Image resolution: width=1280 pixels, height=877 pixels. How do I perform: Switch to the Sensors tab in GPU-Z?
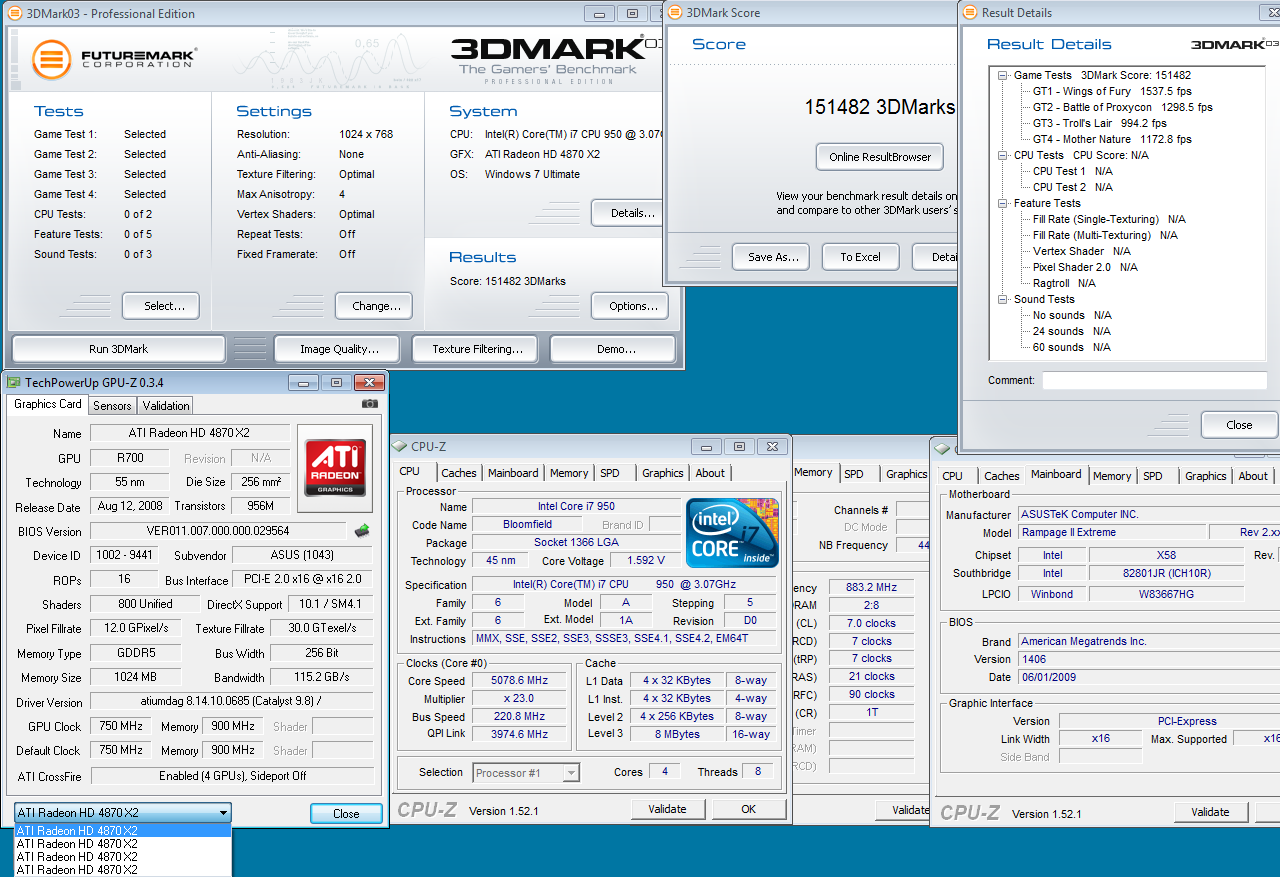point(112,406)
